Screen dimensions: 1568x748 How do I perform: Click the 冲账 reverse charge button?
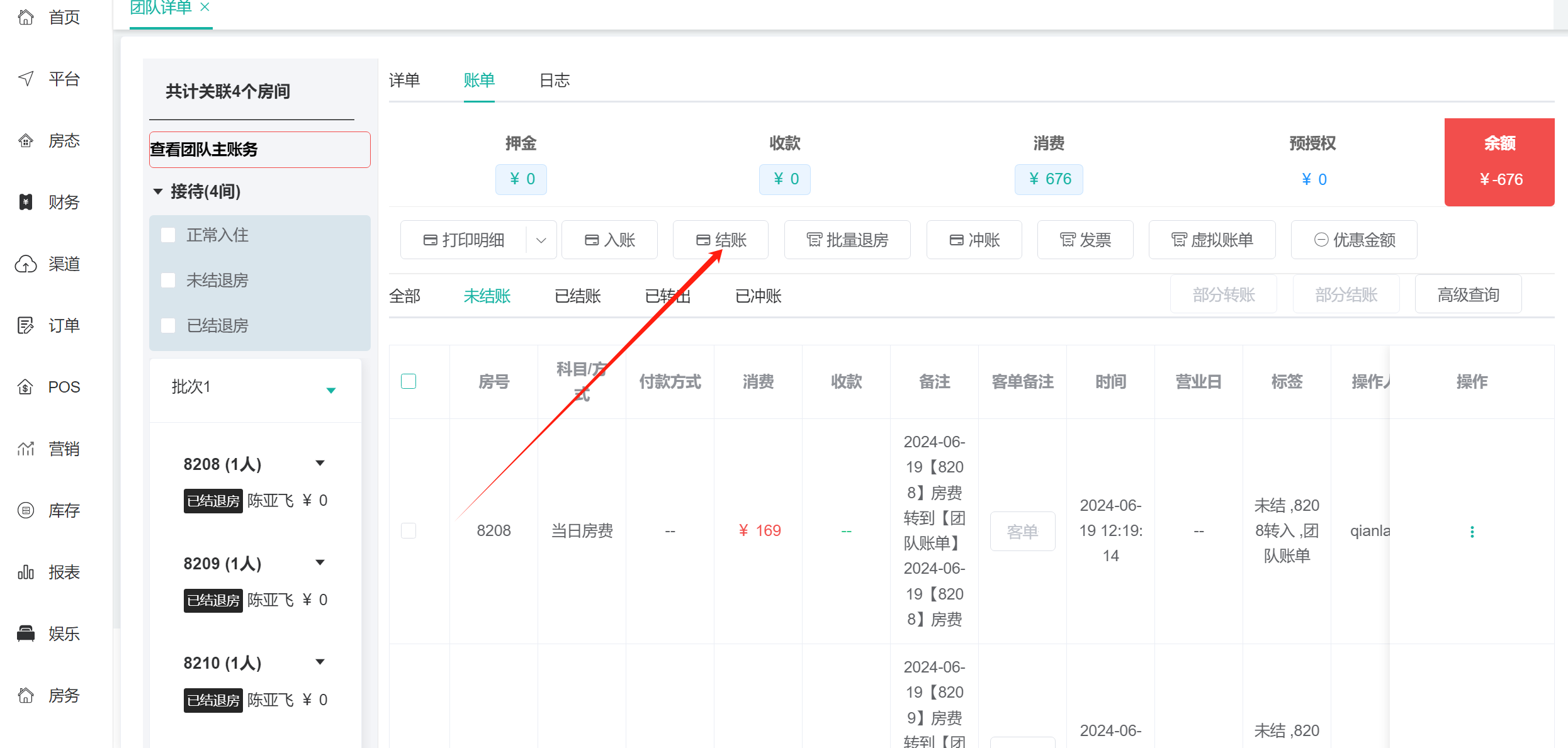pos(974,240)
